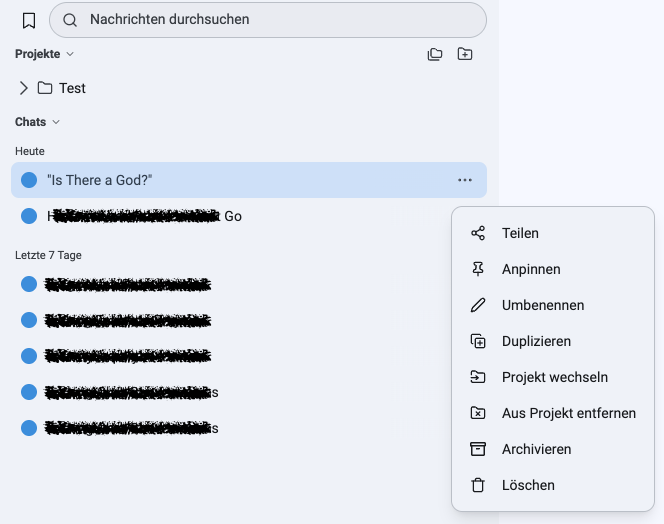
Task: Click the Test folder icon
Action: (x=45, y=88)
